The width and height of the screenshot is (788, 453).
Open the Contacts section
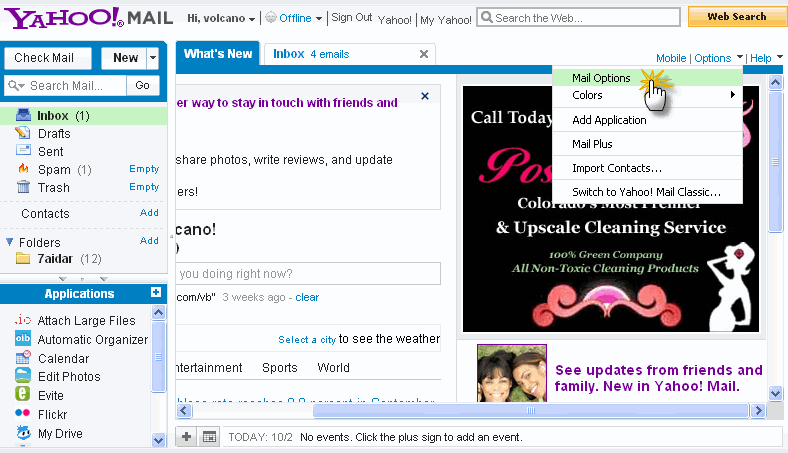45,213
